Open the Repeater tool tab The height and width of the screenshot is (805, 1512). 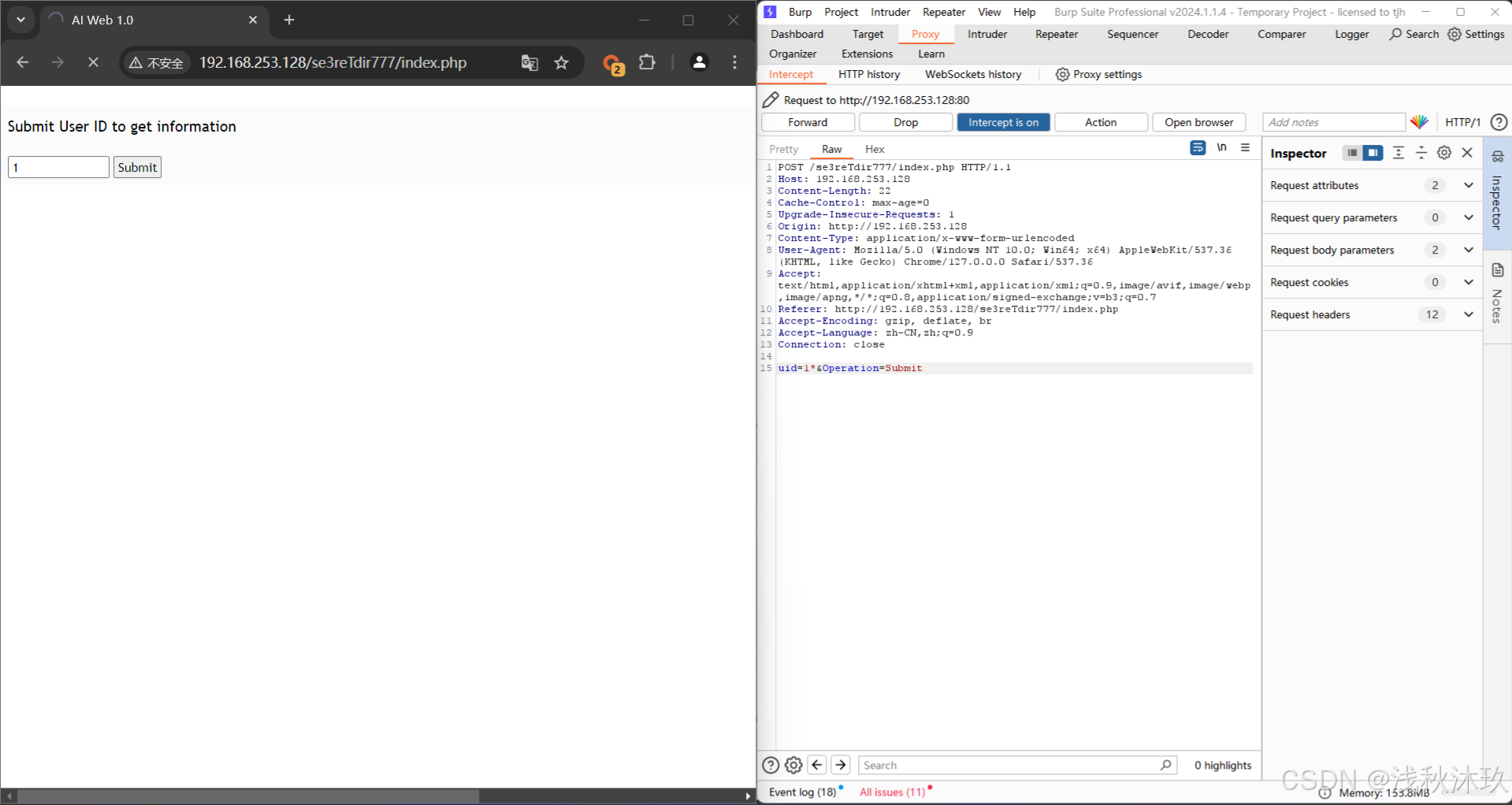point(1057,34)
